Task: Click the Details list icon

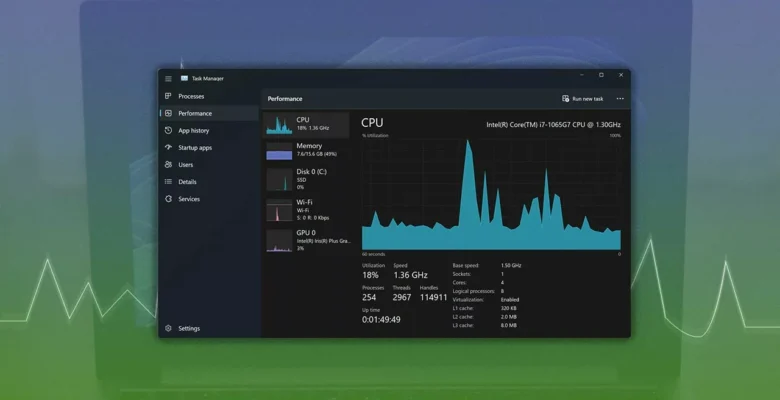Action: coord(168,181)
